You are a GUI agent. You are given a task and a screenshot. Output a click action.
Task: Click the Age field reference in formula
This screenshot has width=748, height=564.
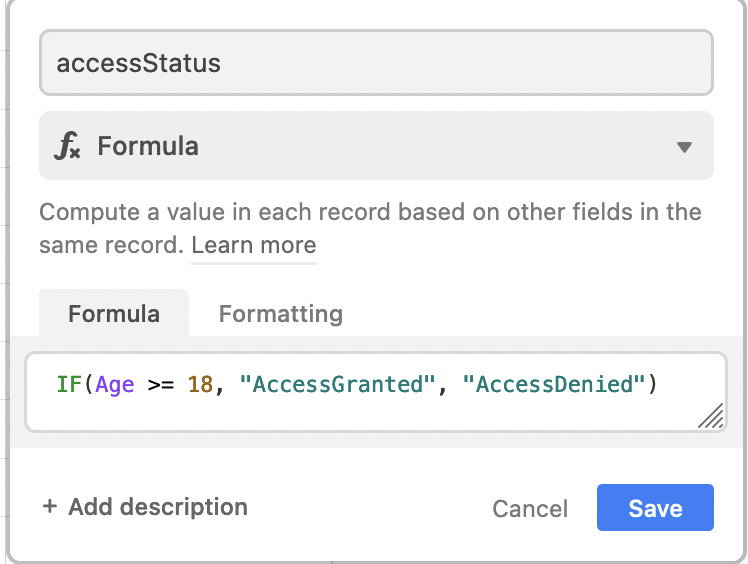[115, 384]
